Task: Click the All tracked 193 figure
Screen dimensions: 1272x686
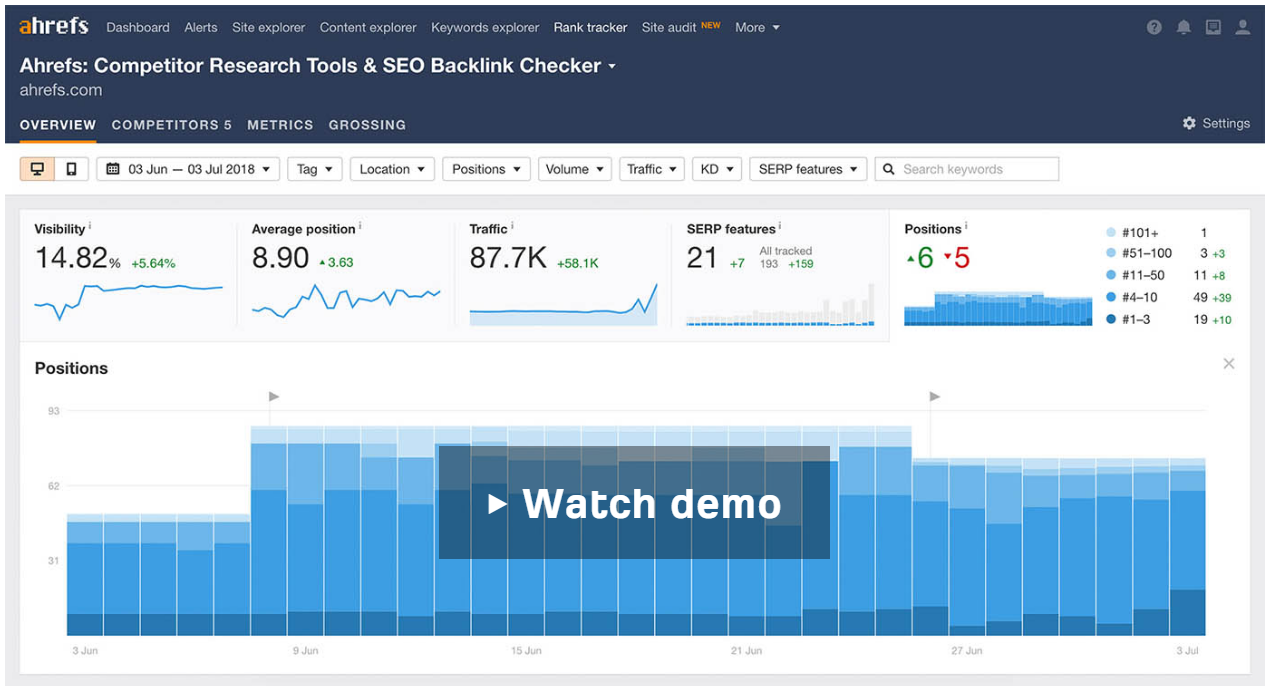Action: pyautogui.click(x=768, y=264)
